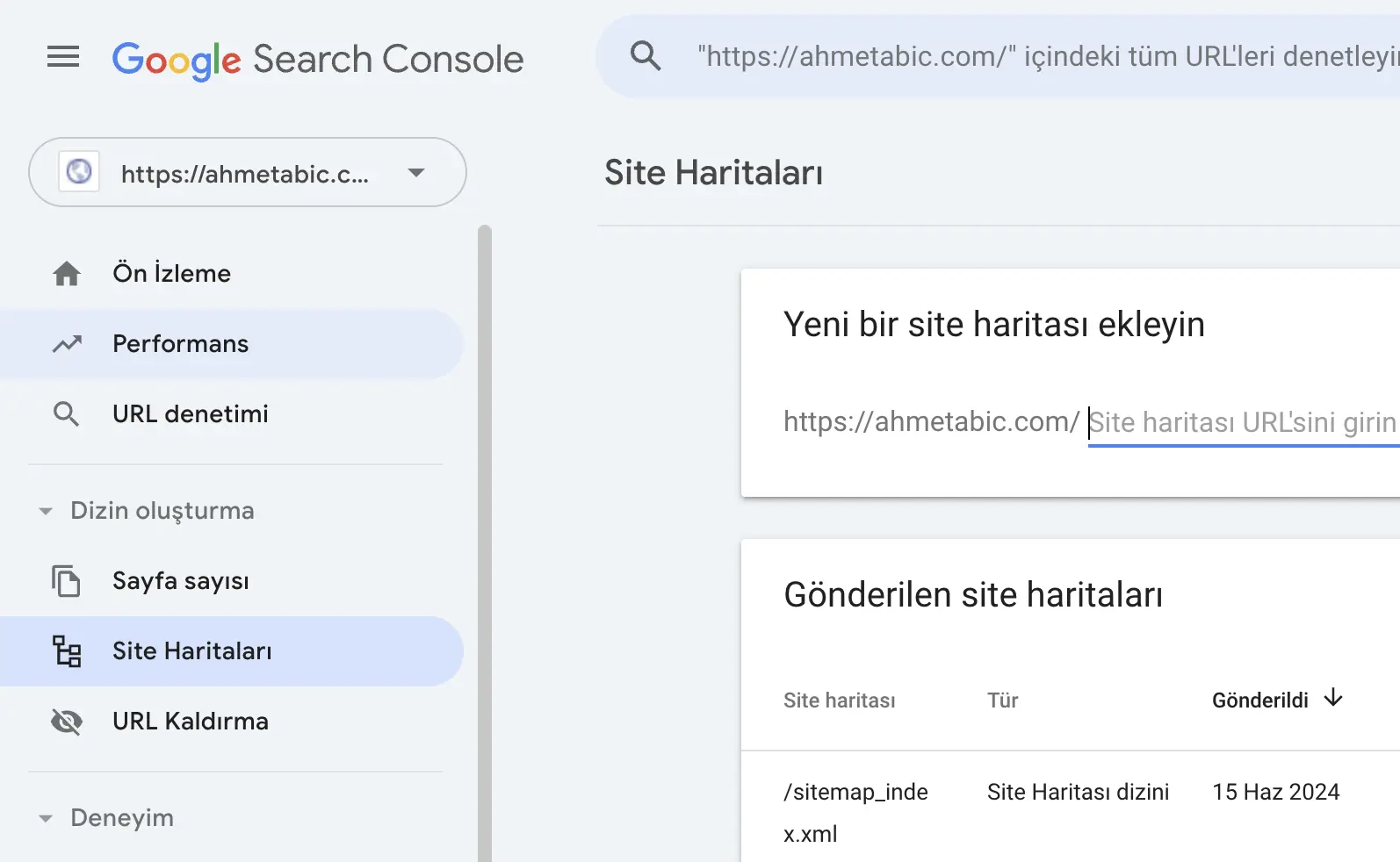Click the Site haritası column header

(840, 700)
